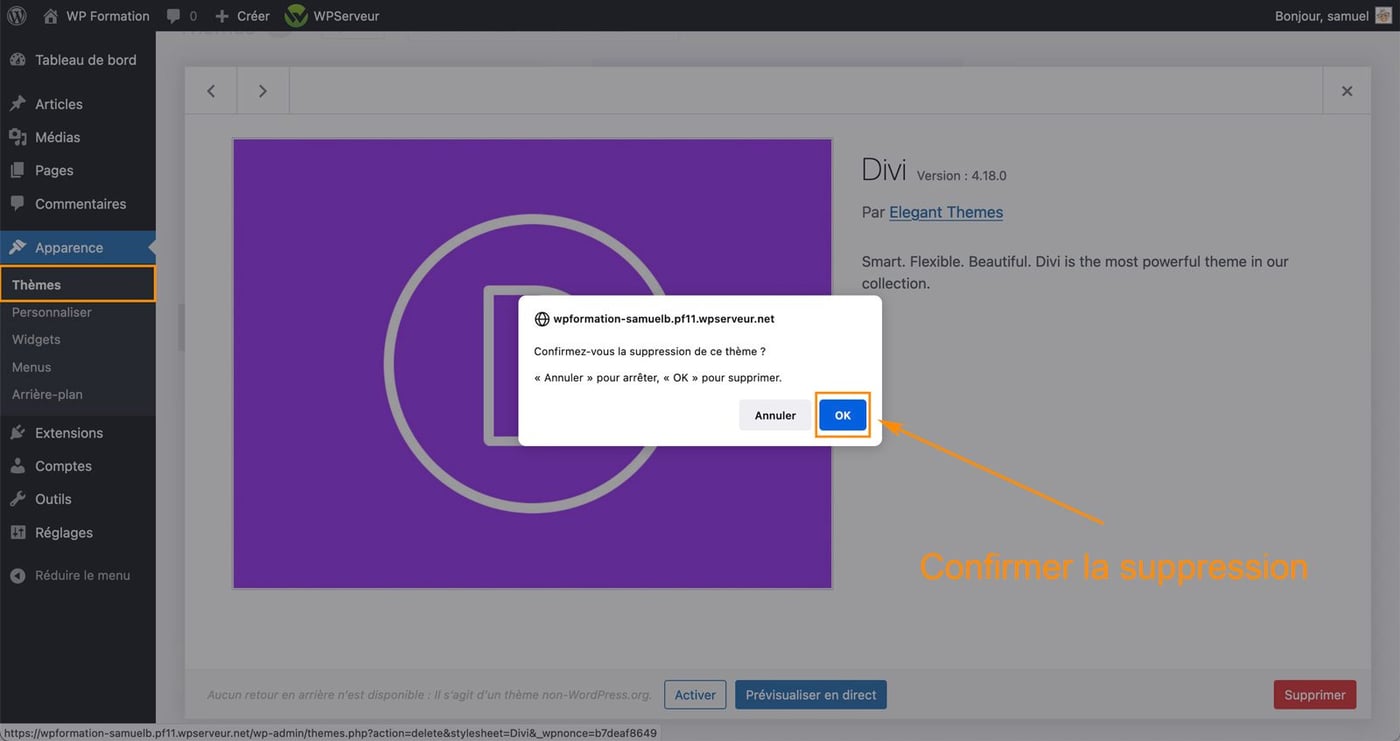
Task: Open Réglages settings from sidebar
Action: coord(63,531)
